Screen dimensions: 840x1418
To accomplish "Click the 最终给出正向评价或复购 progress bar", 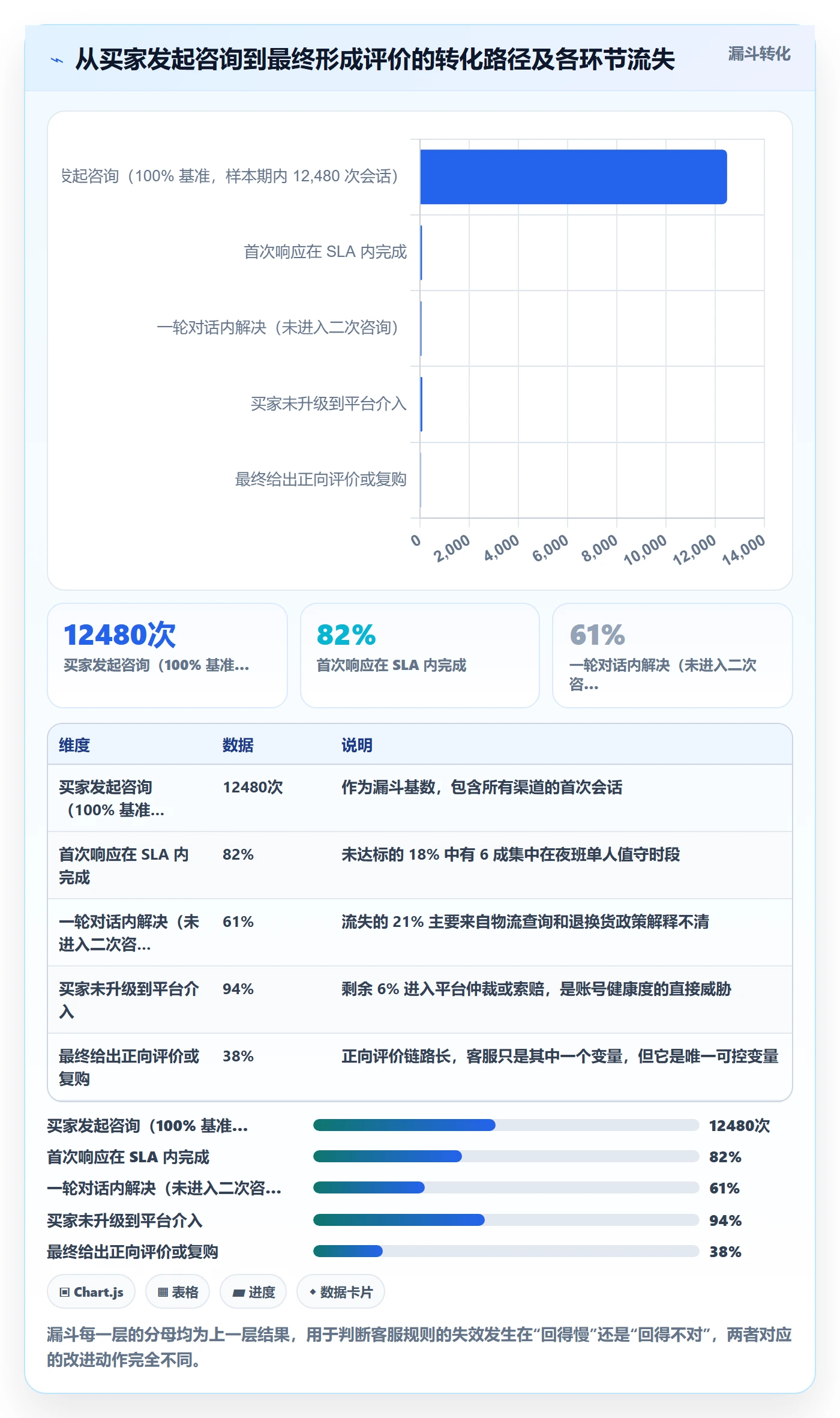I will click(x=506, y=1251).
